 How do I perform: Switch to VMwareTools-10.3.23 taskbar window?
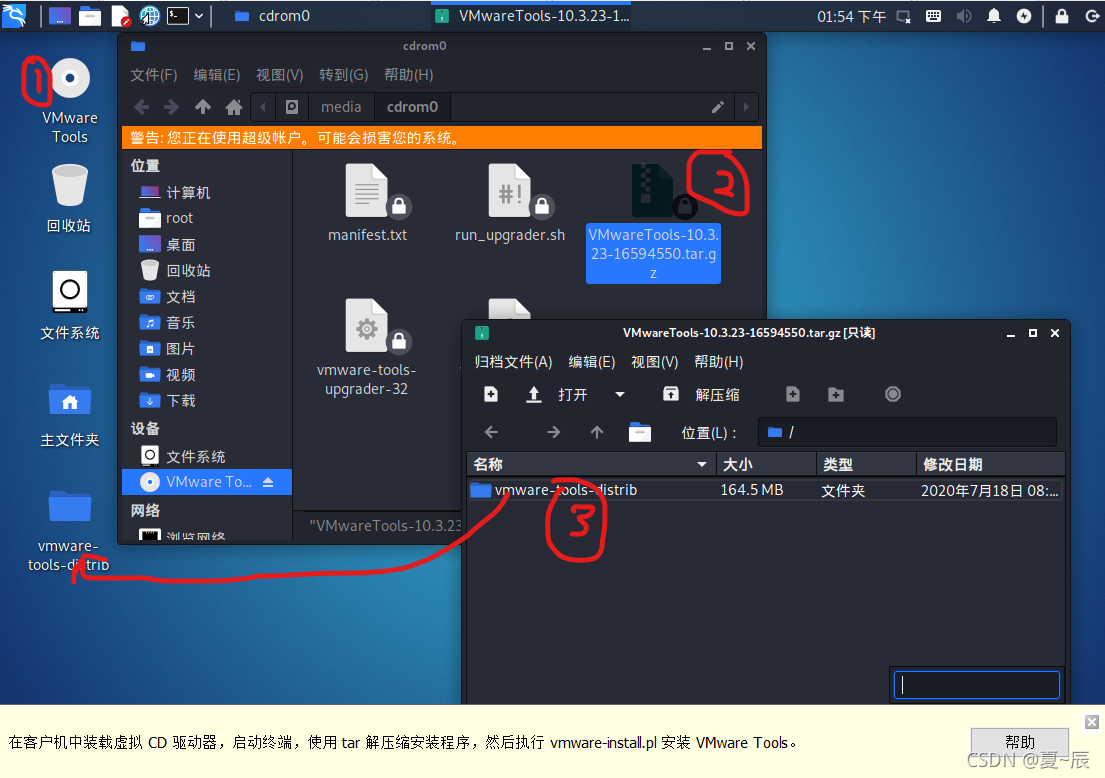coord(532,16)
